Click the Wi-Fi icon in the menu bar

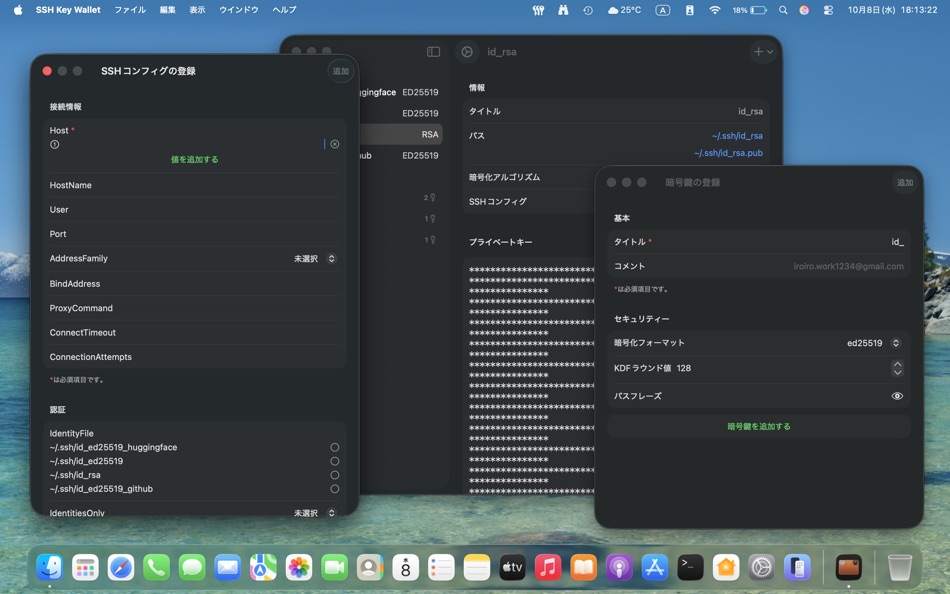[x=713, y=10]
